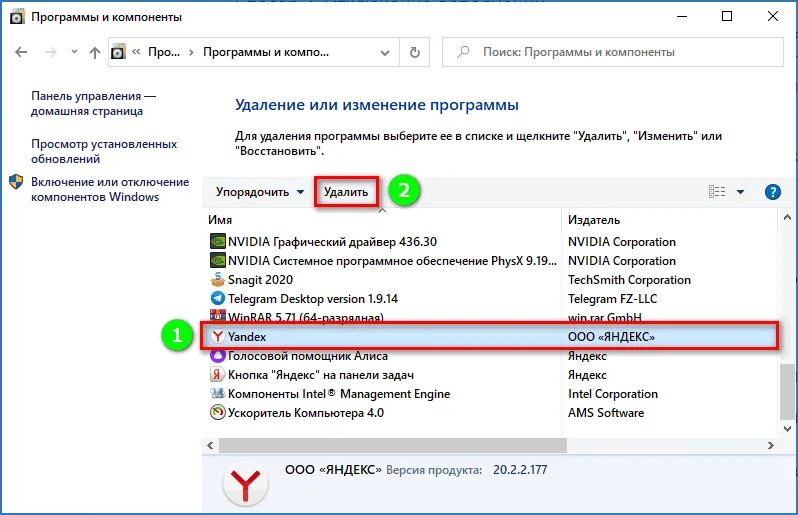Click the Control Panel icon in address bar
The height and width of the screenshot is (515, 798).
118,52
